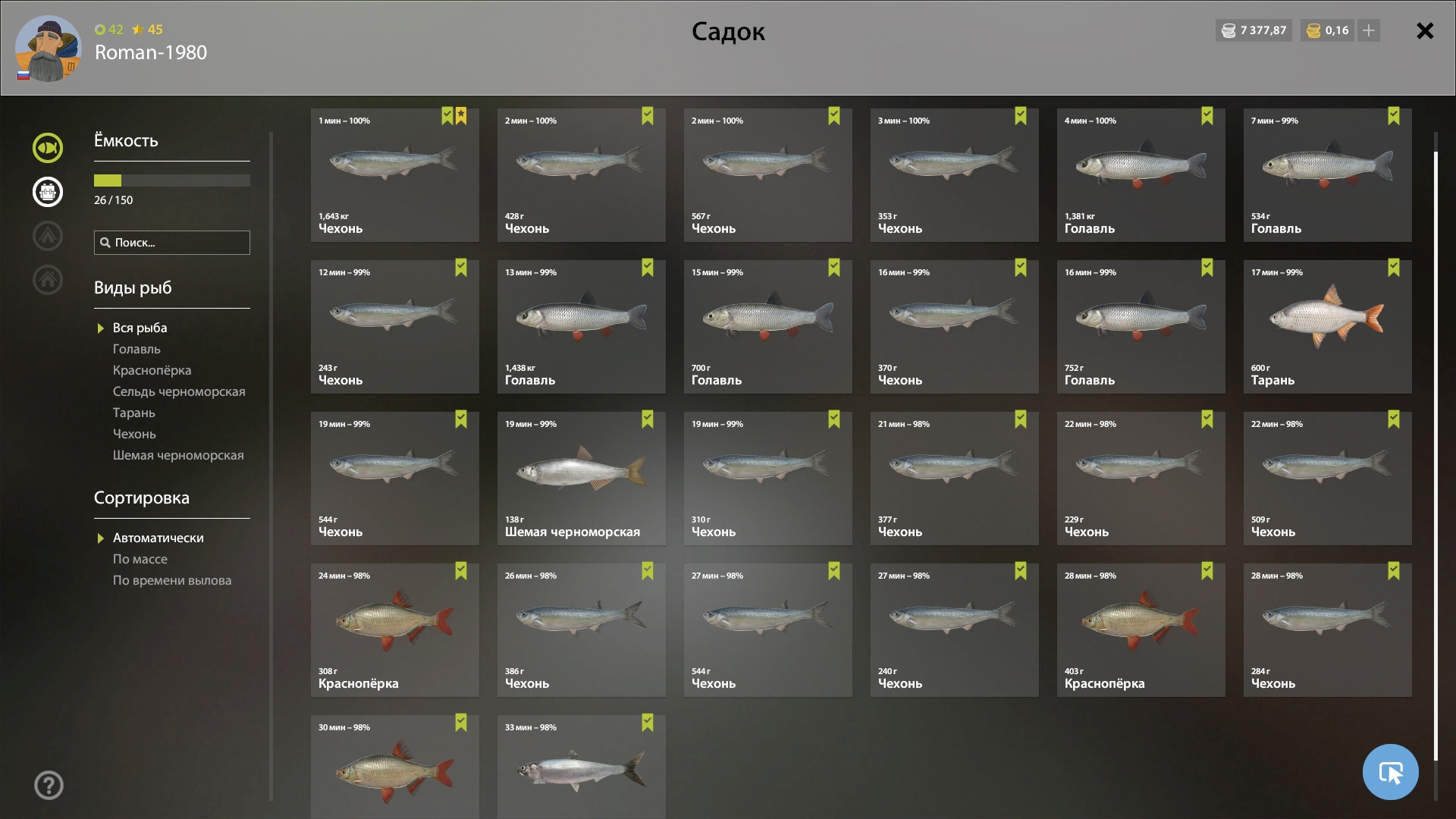The width and height of the screenshot is (1456, 819).
Task: Click the plus icon to add currency
Action: [x=1369, y=30]
